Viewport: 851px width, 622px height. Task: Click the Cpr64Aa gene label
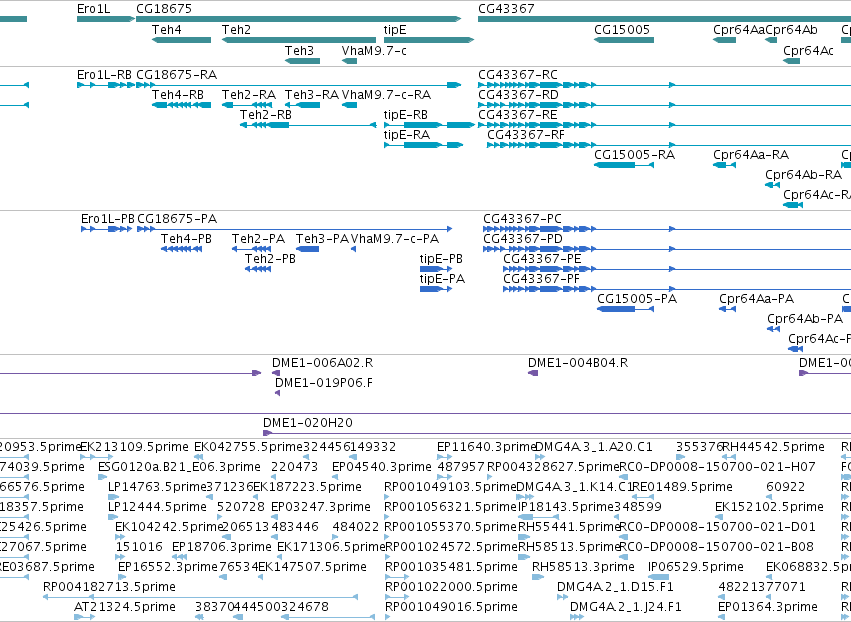tap(739, 30)
